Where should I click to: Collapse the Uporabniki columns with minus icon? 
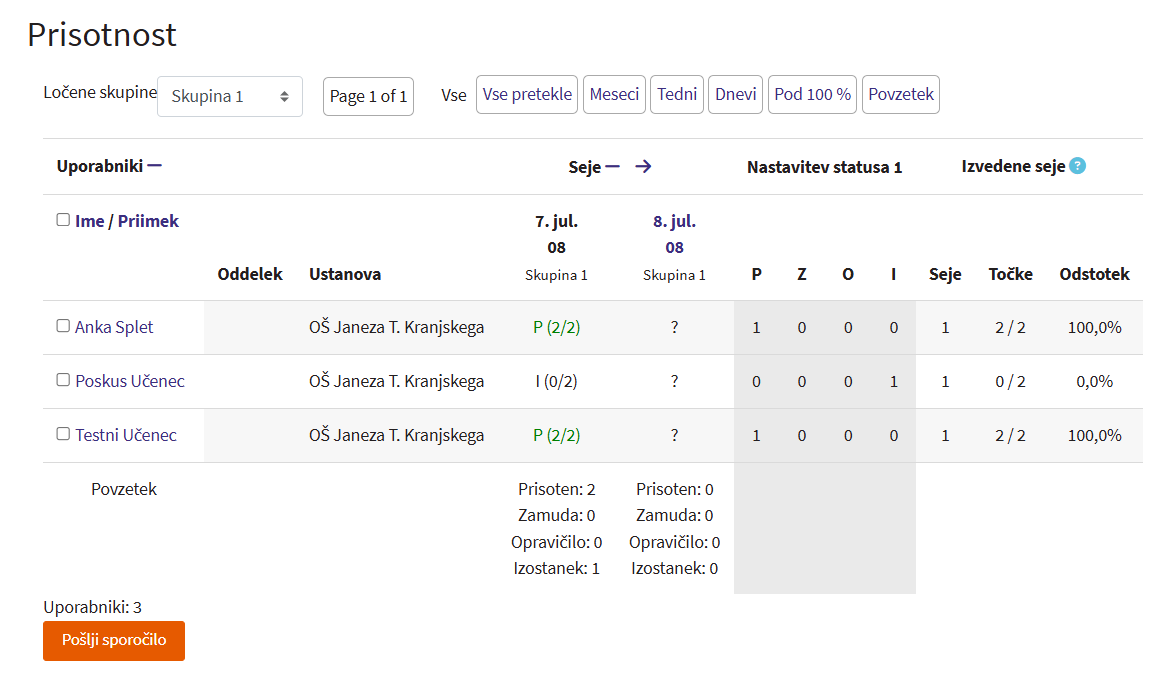[154, 166]
